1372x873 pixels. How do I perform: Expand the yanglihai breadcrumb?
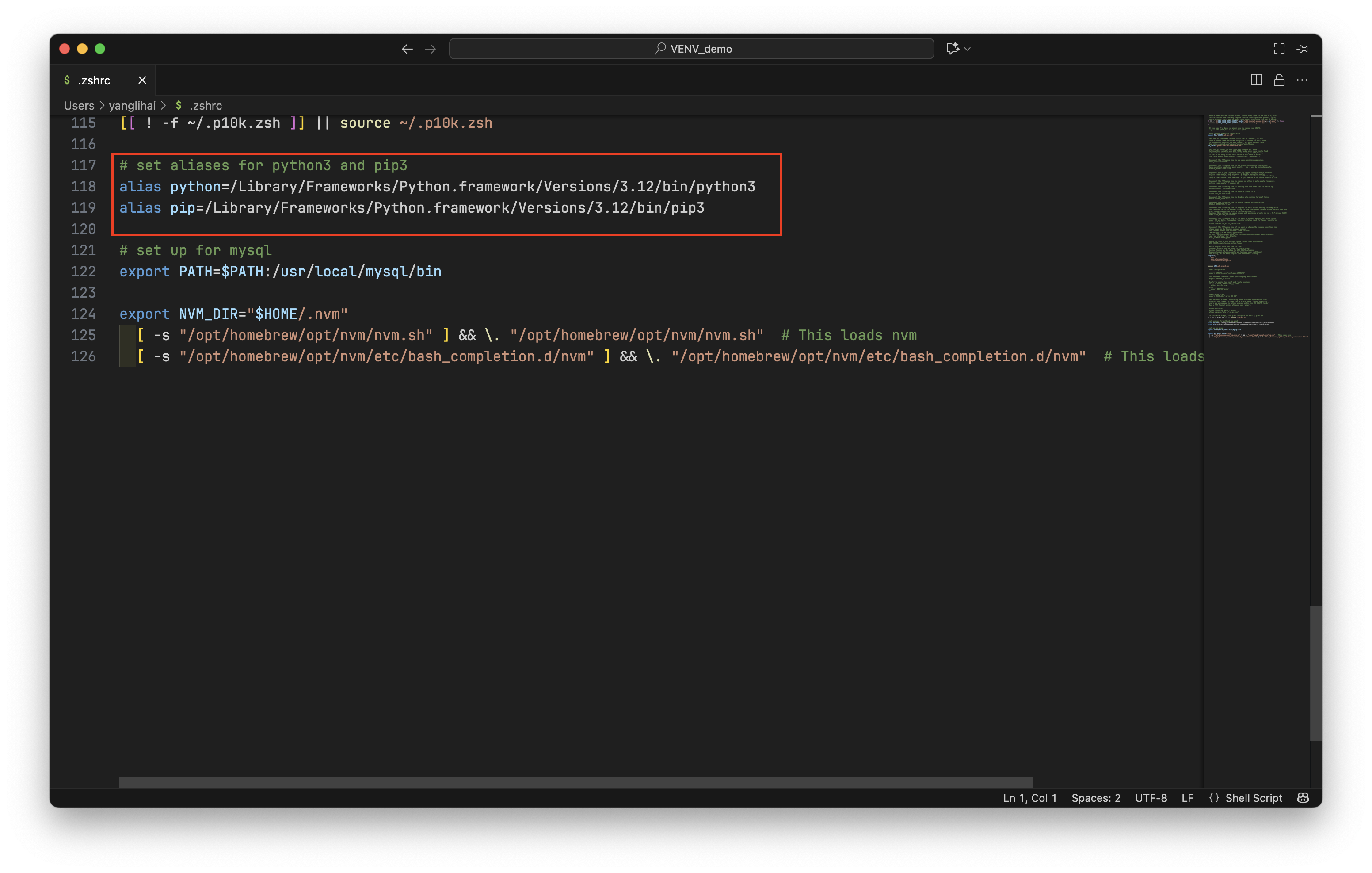click(x=132, y=106)
